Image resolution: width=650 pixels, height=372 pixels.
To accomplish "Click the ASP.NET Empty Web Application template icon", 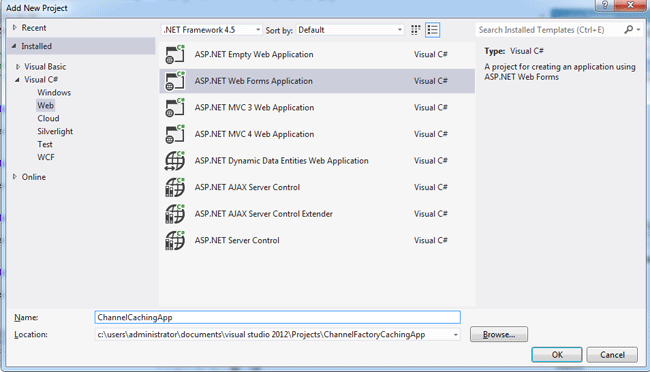I will coord(175,54).
